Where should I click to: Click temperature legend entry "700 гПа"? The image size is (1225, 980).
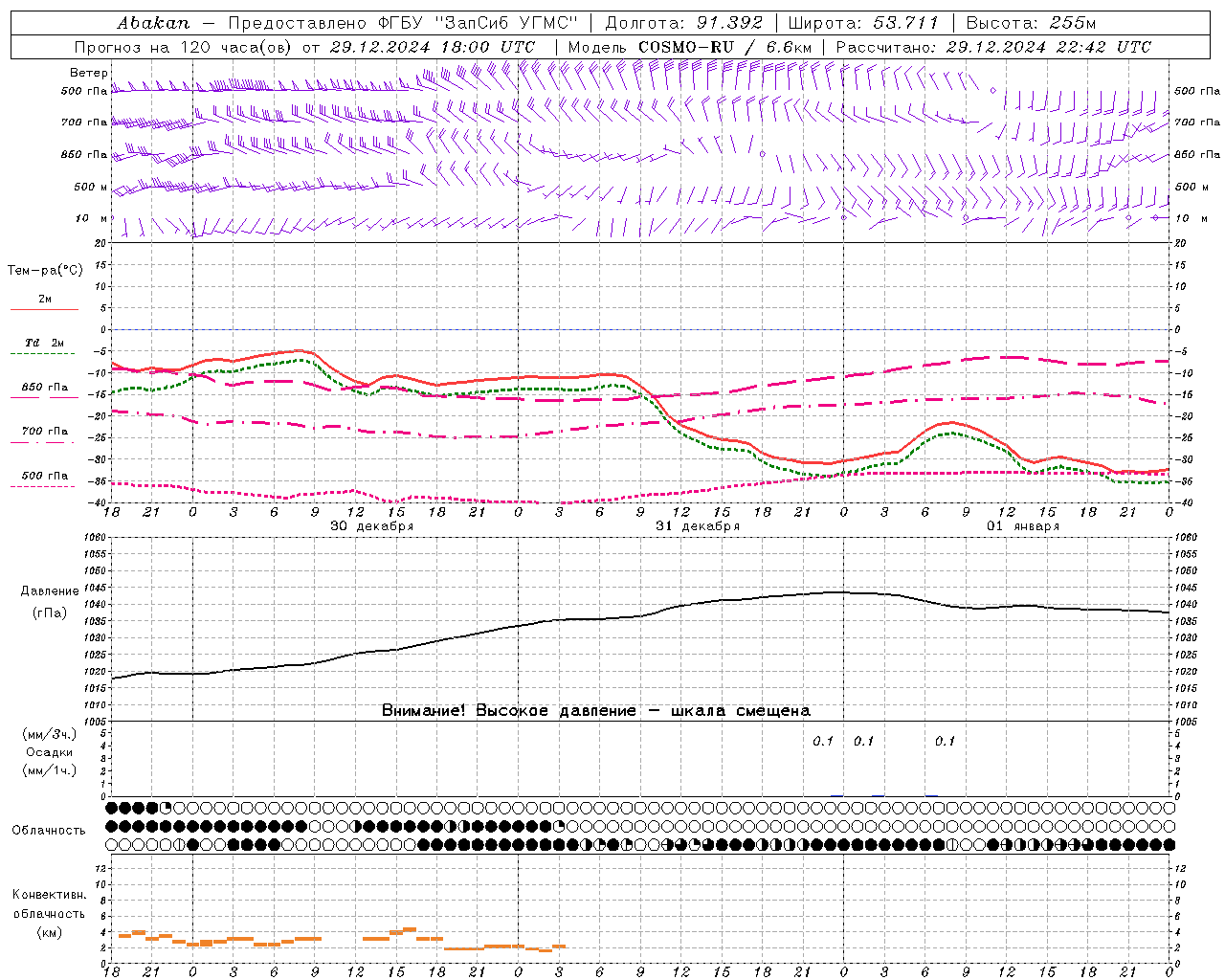tap(45, 432)
